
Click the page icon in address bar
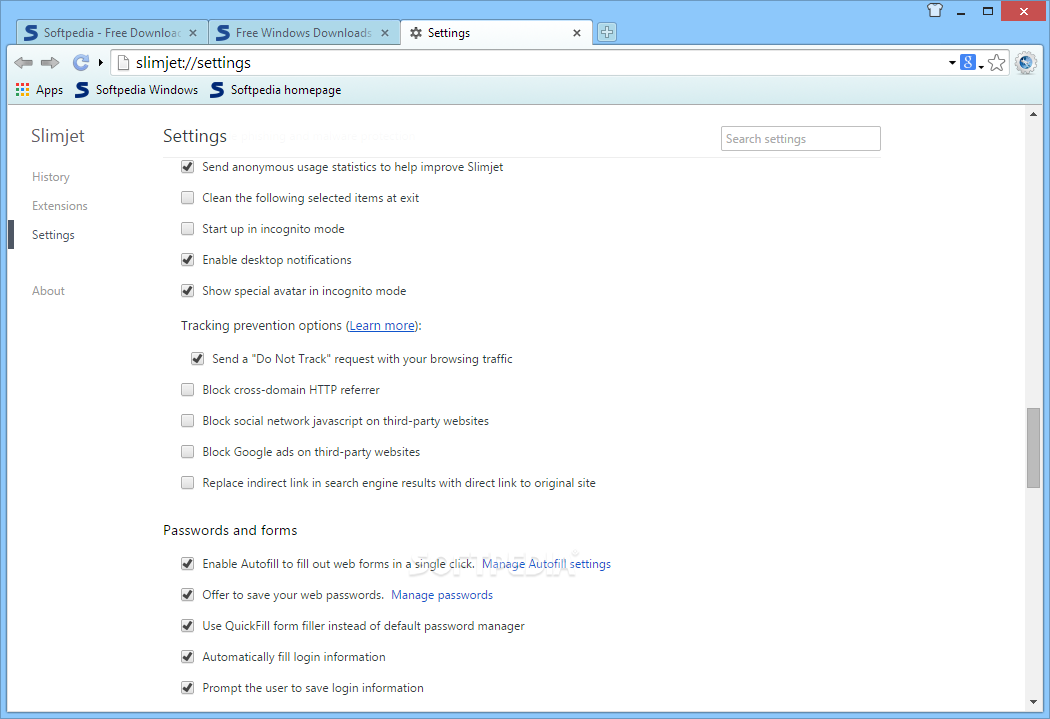pyautogui.click(x=123, y=63)
